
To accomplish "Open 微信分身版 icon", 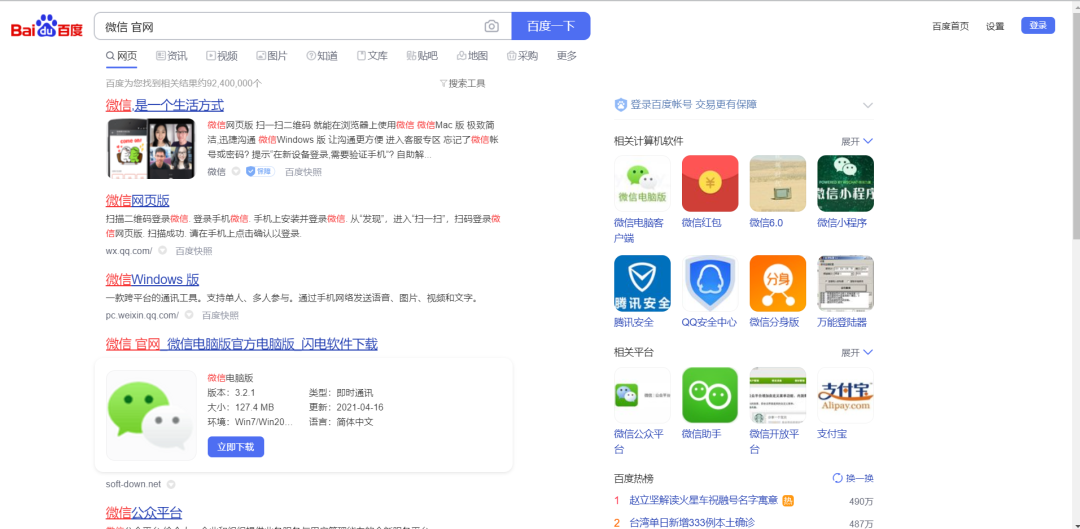I will [x=778, y=284].
